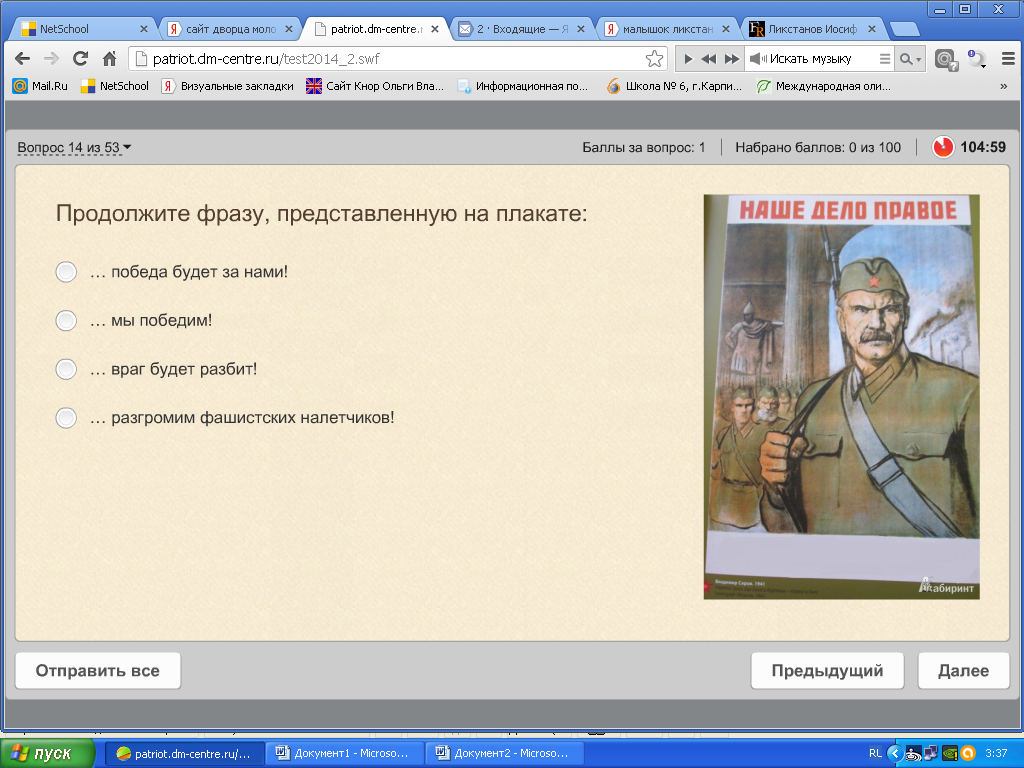Viewport: 1024px width, 768px height.
Task: Switch to patriot.dm-centre.ru taskbar item
Action: 185,754
